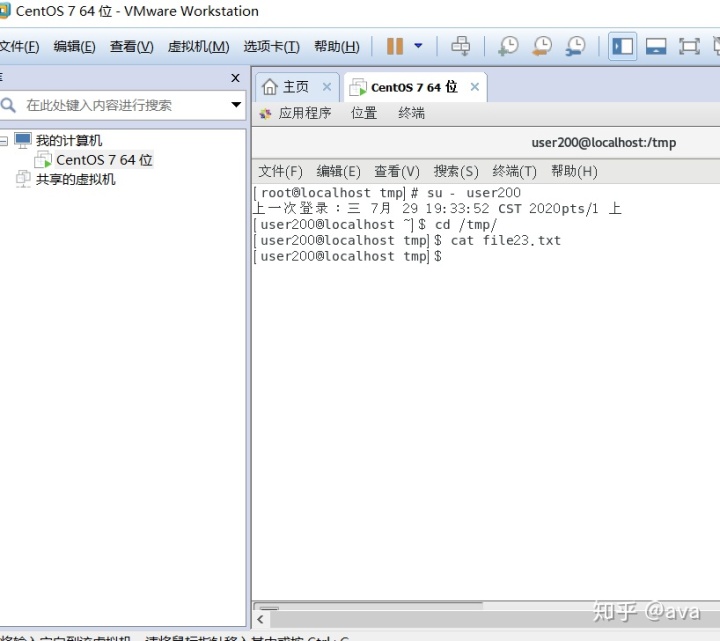Image resolution: width=720 pixels, height=641 pixels.
Task: Close the 主页 tab
Action: 327,87
